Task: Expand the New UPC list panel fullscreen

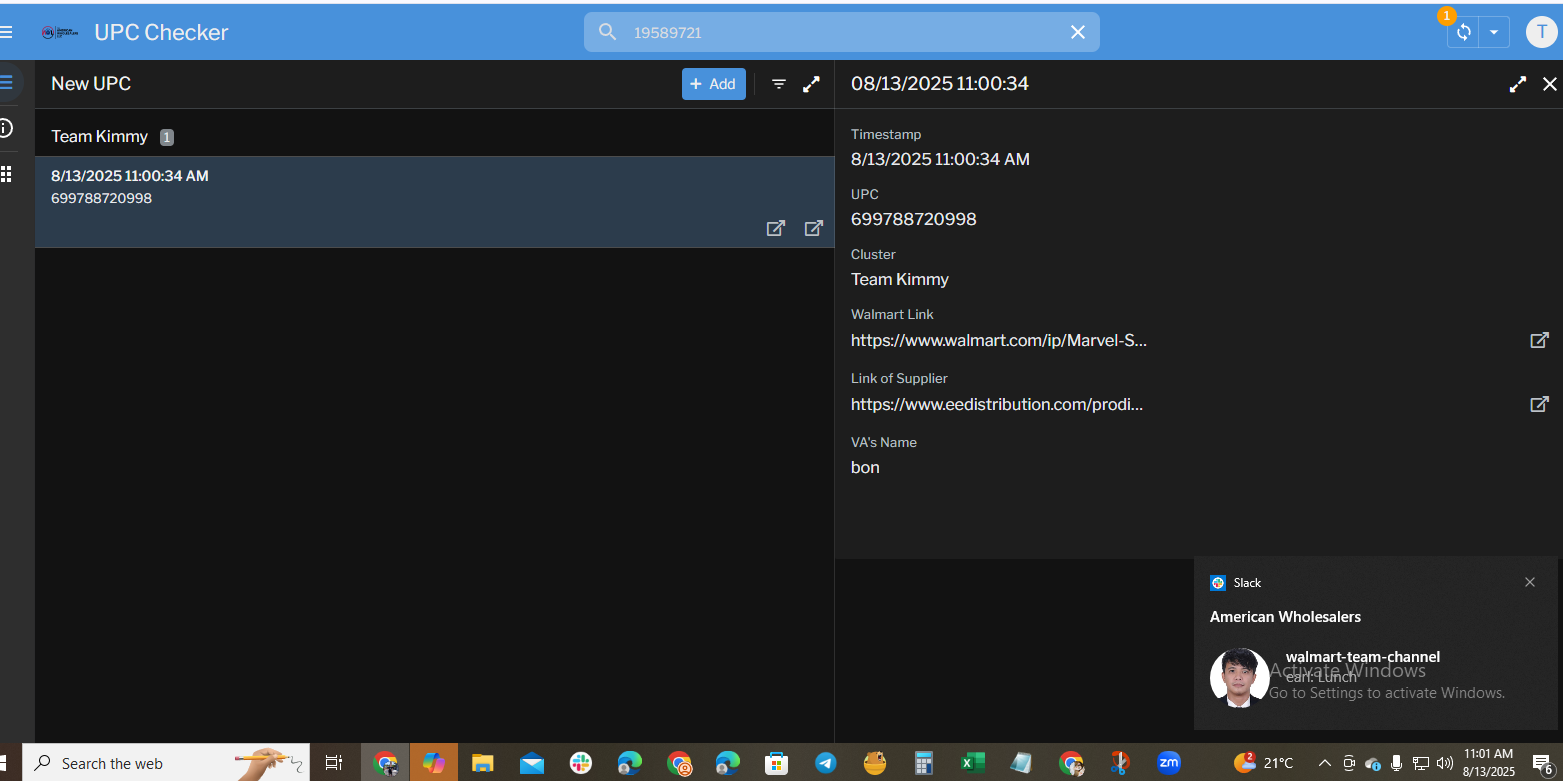Action: pos(812,84)
